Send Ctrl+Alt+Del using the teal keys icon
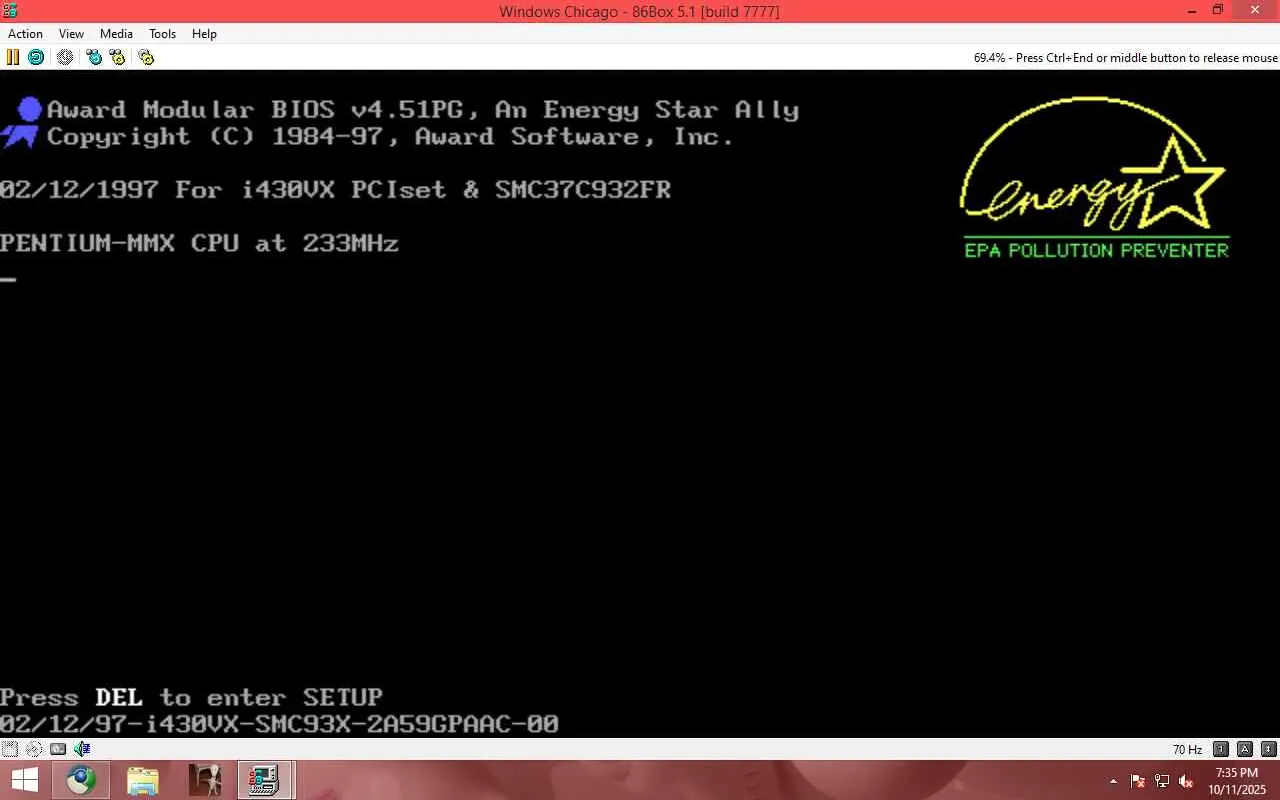Image resolution: width=1280 pixels, height=800 pixels. 94,57
